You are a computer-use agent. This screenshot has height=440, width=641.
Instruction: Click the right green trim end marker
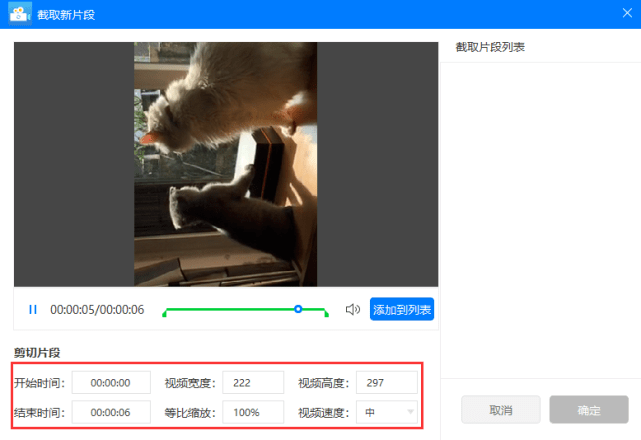[326, 313]
